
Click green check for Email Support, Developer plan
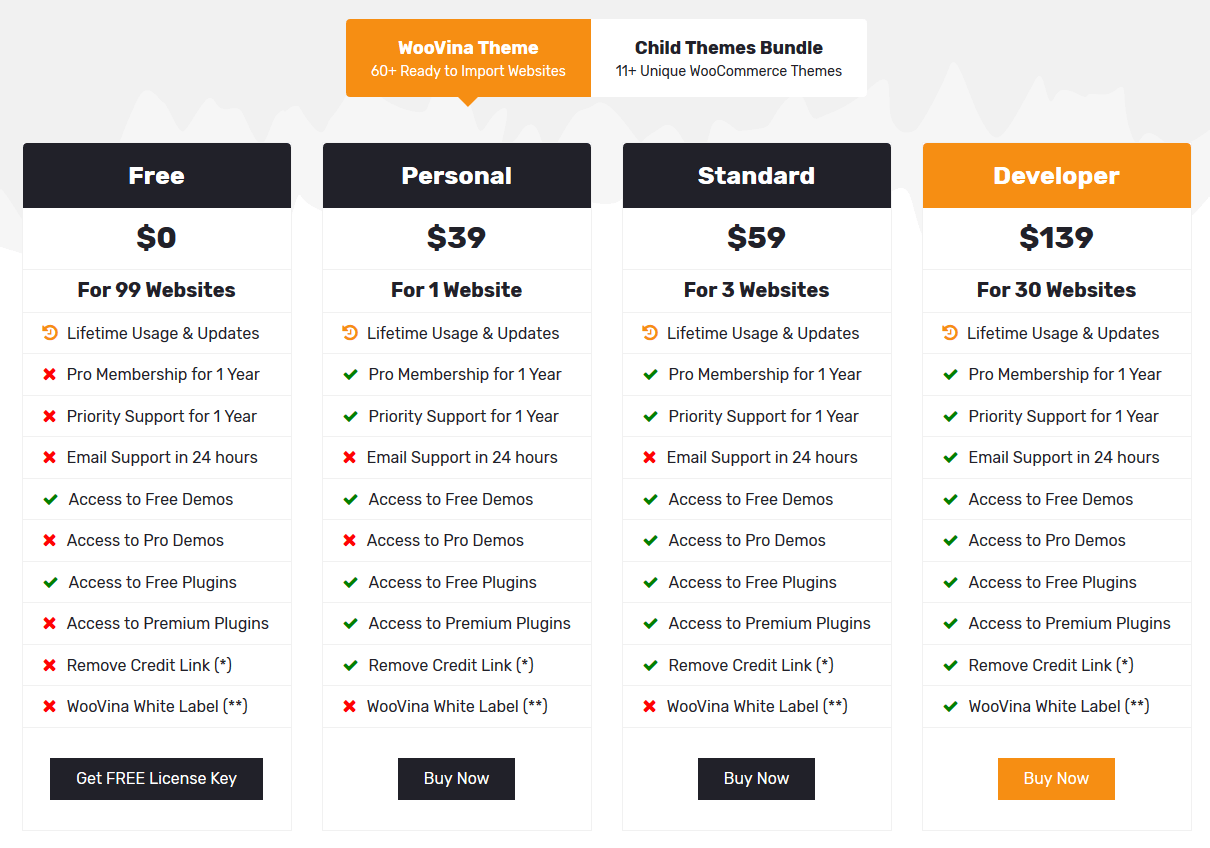(x=950, y=458)
